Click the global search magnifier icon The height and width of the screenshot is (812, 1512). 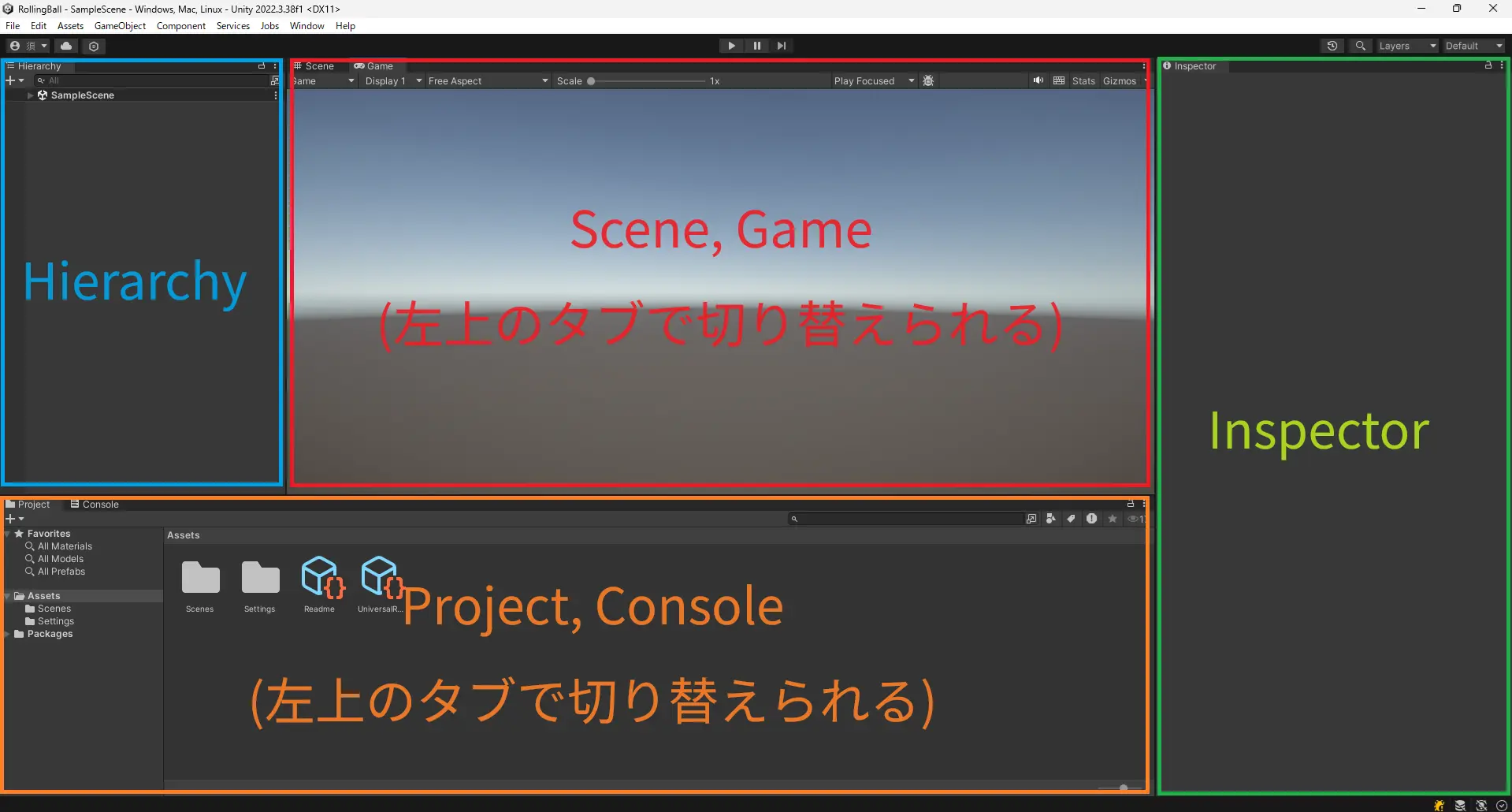[1360, 46]
